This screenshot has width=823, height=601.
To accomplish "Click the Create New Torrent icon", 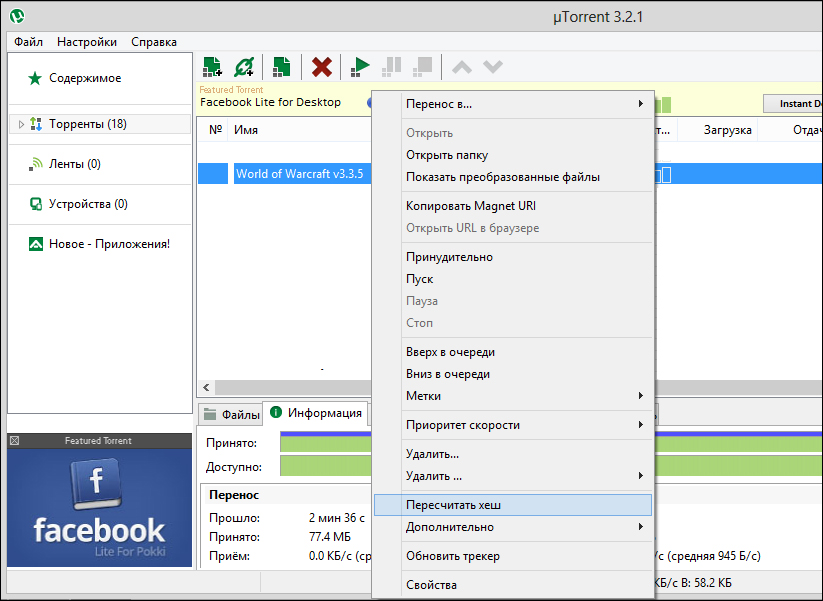I will (x=282, y=67).
